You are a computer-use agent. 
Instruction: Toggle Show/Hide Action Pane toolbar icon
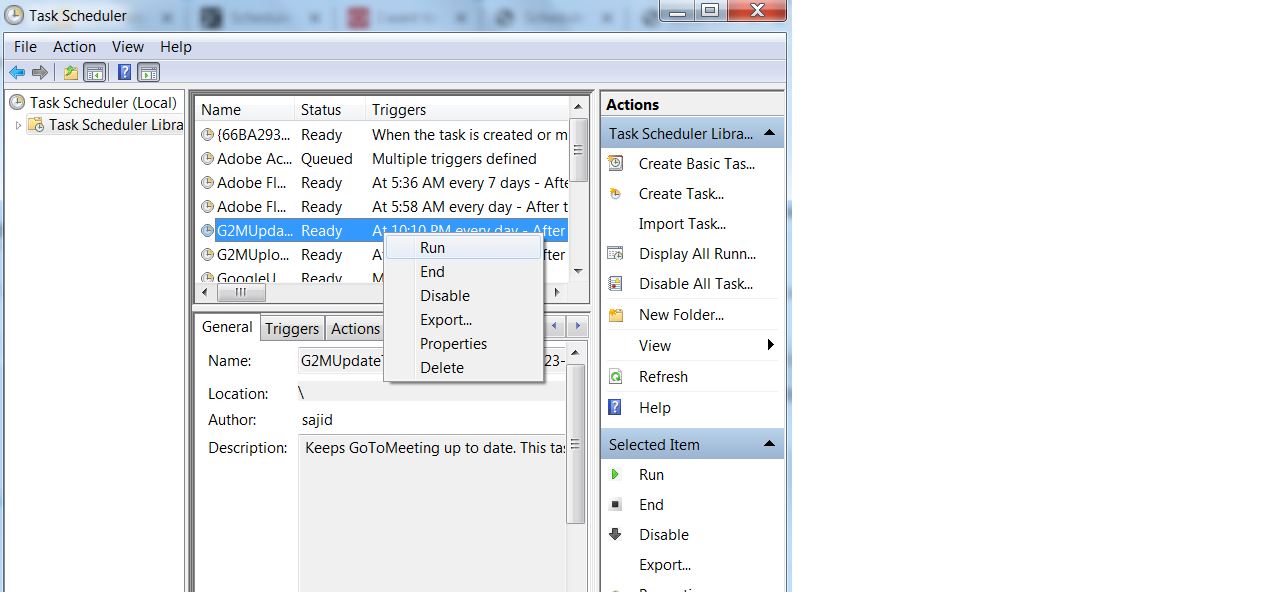point(149,72)
